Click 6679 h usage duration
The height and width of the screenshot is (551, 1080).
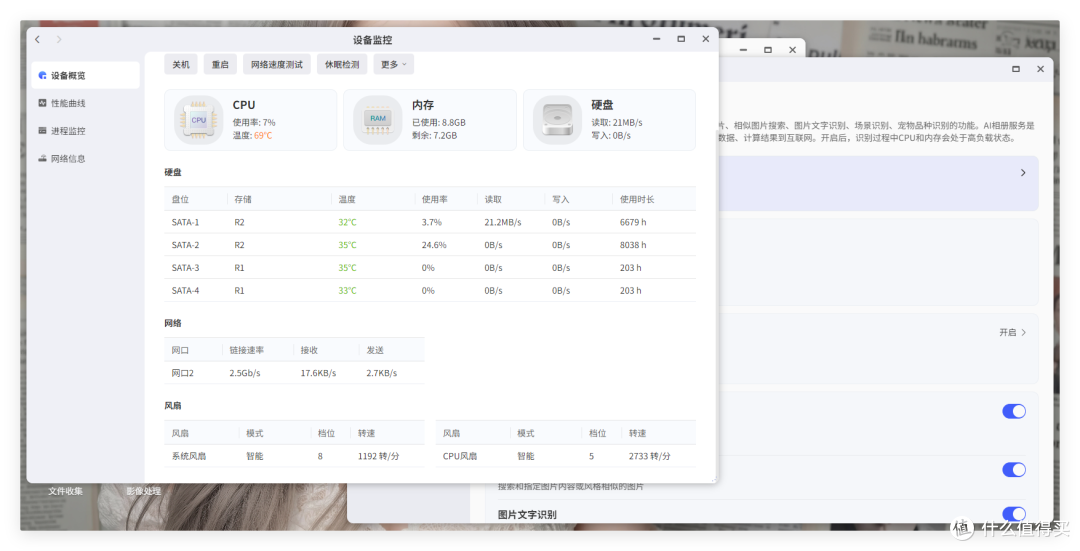pos(633,222)
